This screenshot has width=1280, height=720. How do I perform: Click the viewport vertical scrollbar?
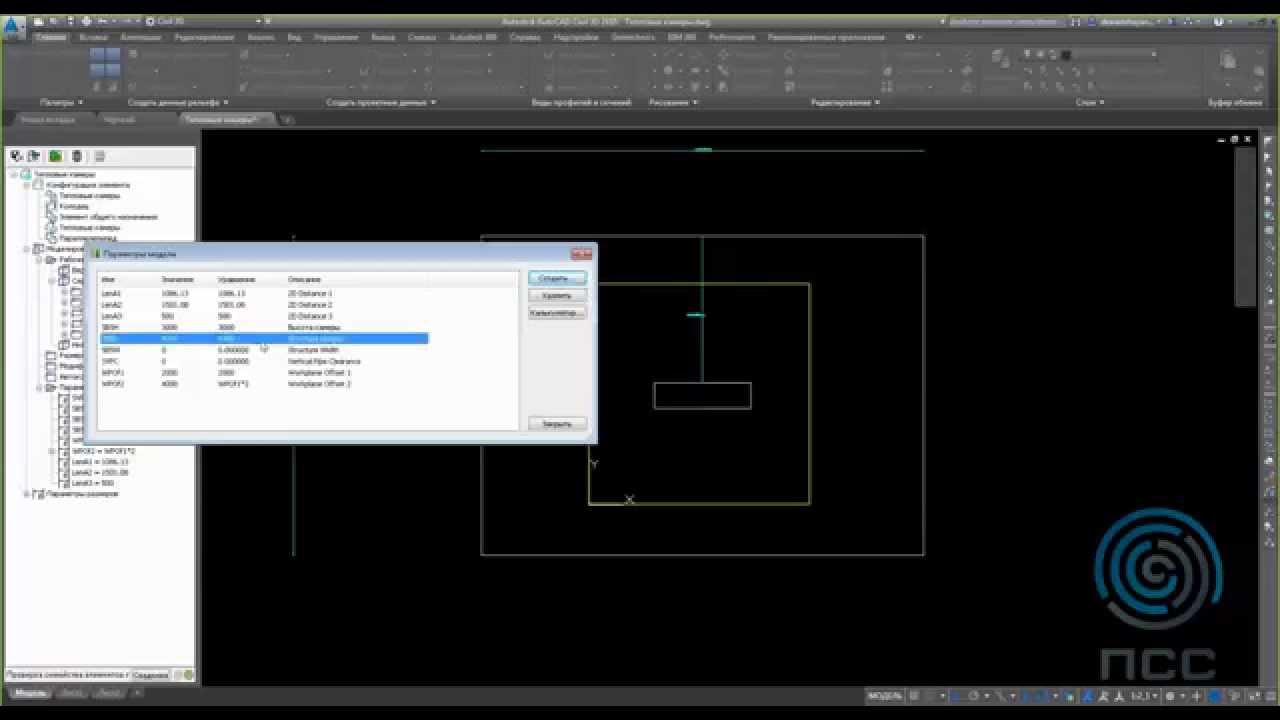[x=1244, y=226]
